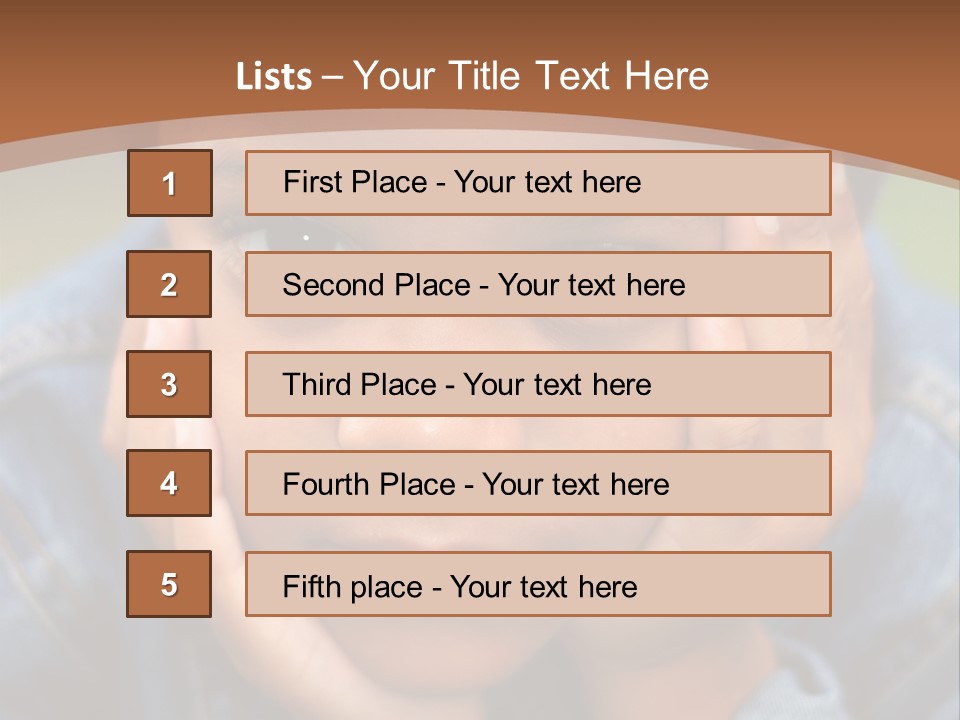The width and height of the screenshot is (960, 720).
Task: Click 'Your text here' in Third Place bar
Action: (557, 385)
